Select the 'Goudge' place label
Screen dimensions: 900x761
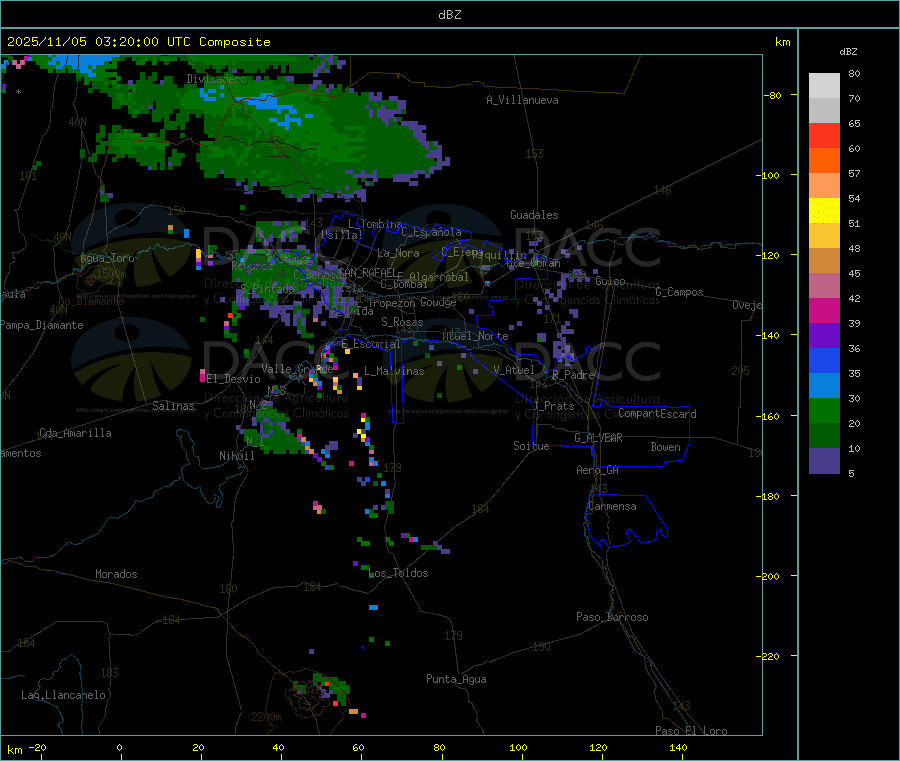(438, 302)
